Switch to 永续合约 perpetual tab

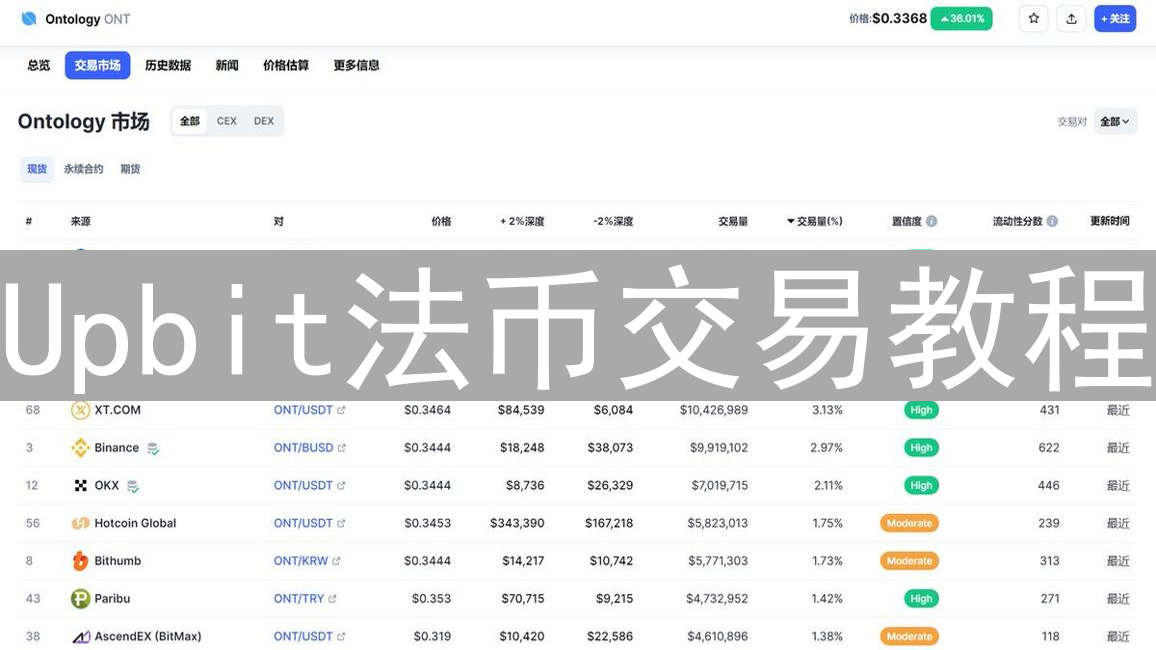[83, 169]
